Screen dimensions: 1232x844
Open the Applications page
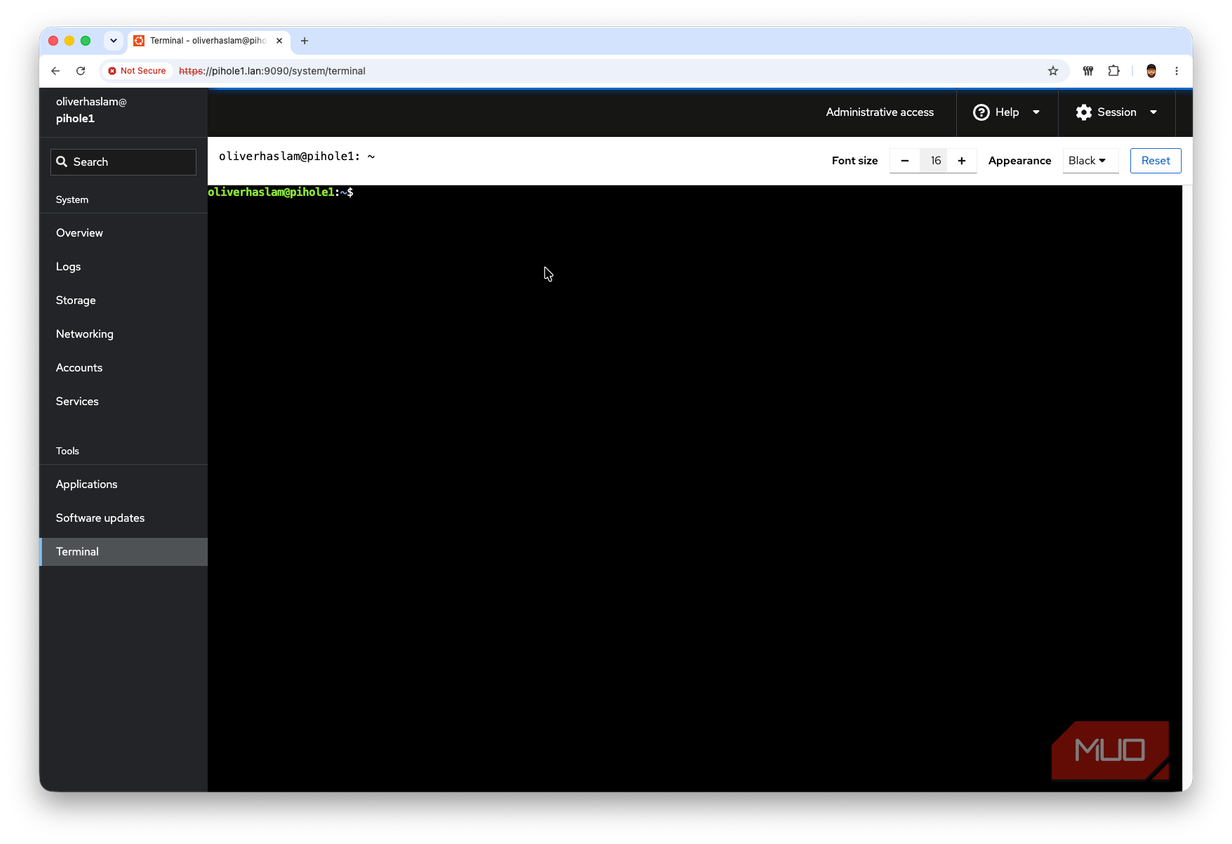point(123,484)
